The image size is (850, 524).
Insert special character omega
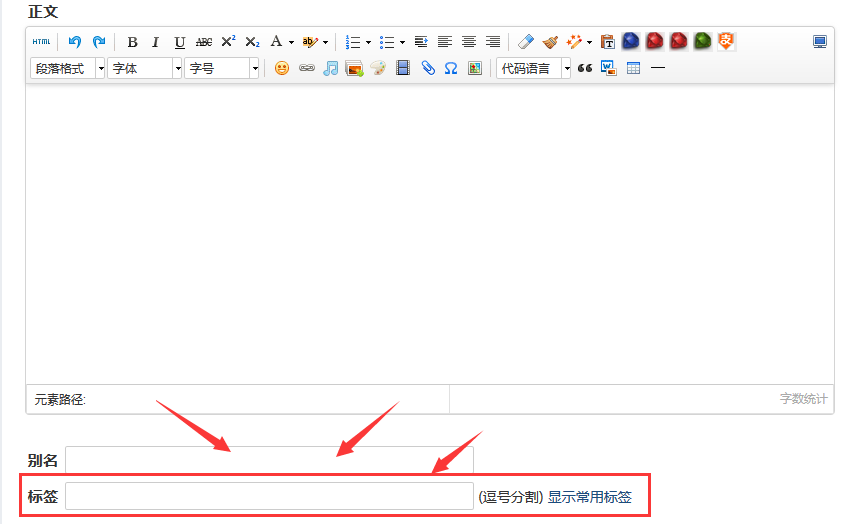451,68
